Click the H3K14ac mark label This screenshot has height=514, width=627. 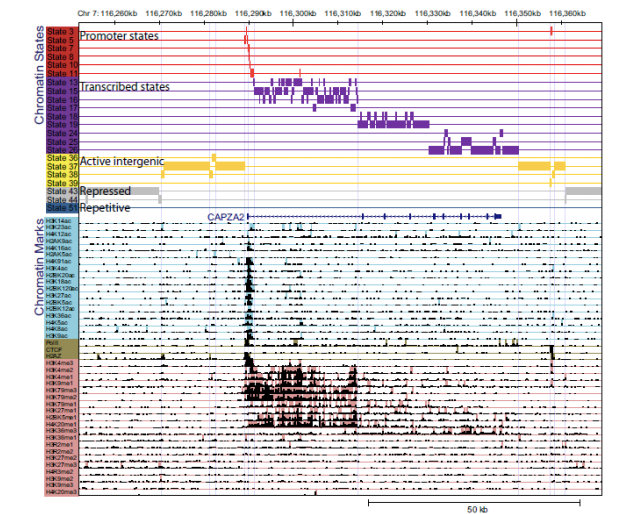[x=58, y=220]
